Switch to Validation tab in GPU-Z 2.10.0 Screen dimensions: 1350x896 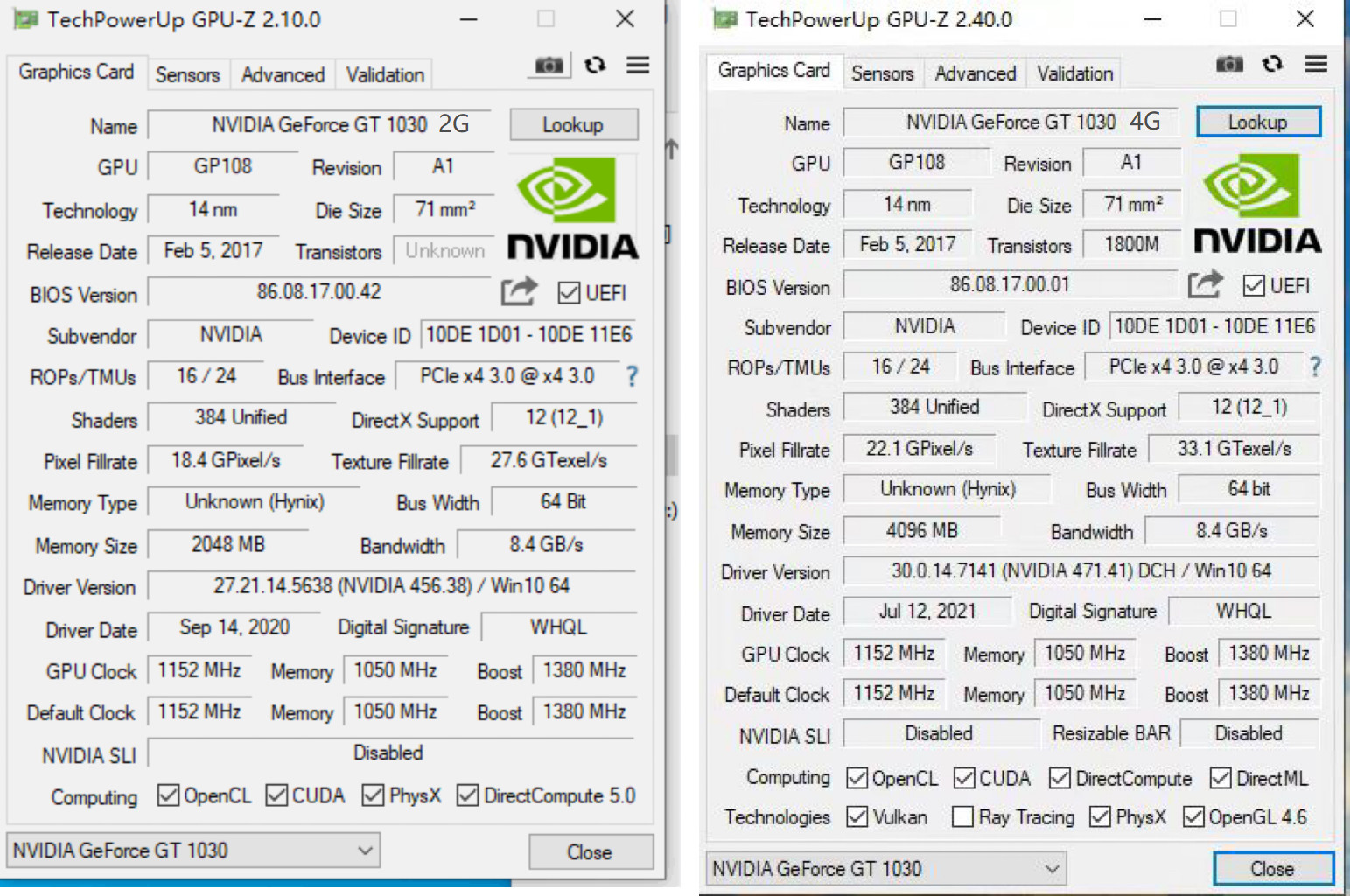pyautogui.click(x=385, y=75)
